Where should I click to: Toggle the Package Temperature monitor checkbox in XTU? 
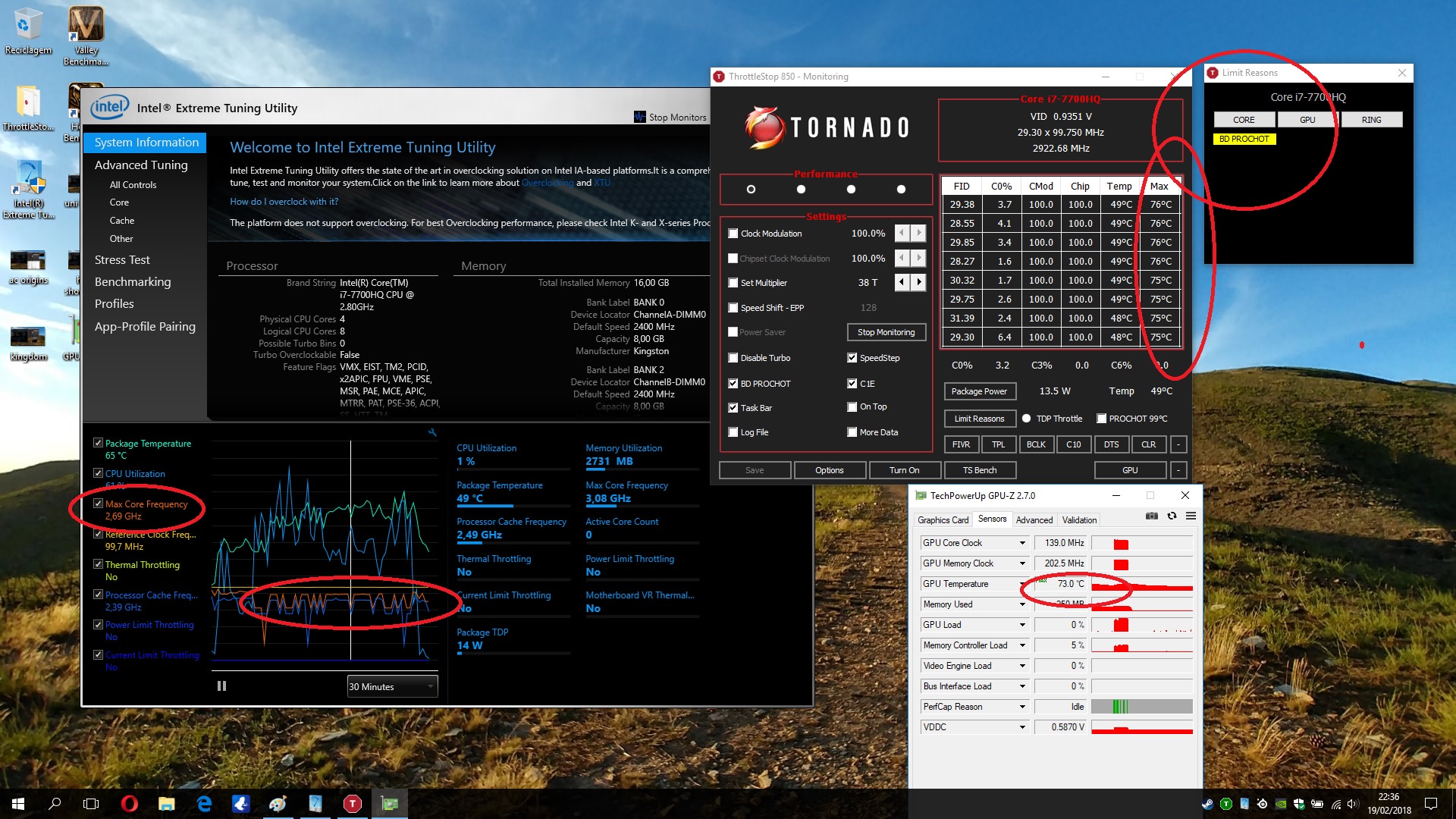coord(98,443)
